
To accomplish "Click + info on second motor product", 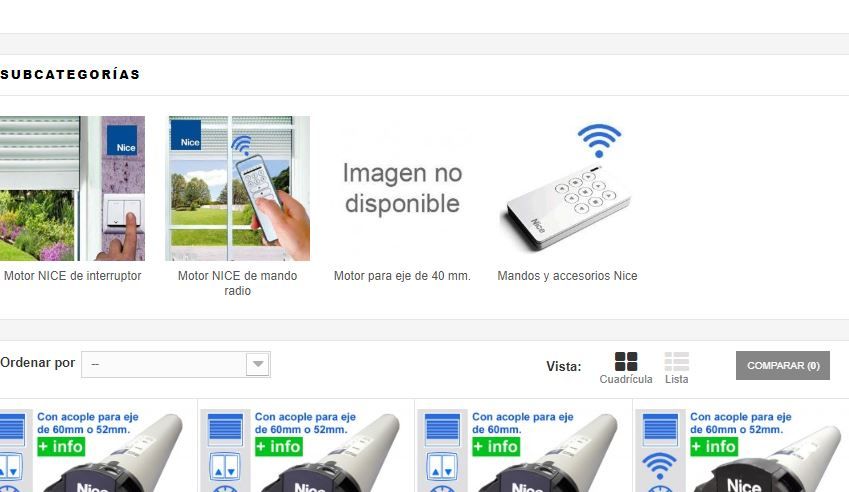I will coord(279,447).
